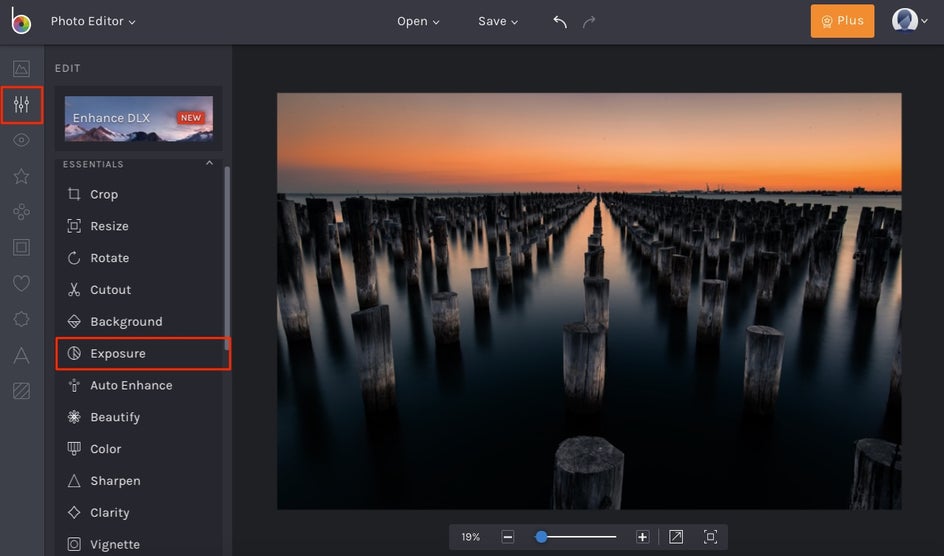Click the zoom slider handle

point(541,537)
